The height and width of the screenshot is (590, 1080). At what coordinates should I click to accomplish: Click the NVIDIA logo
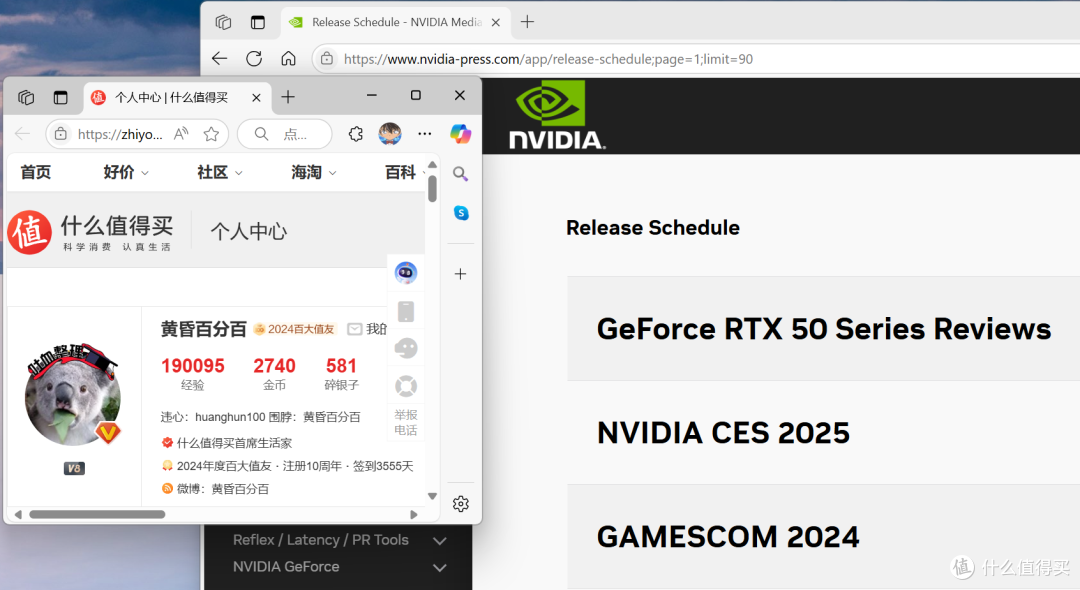(x=557, y=115)
